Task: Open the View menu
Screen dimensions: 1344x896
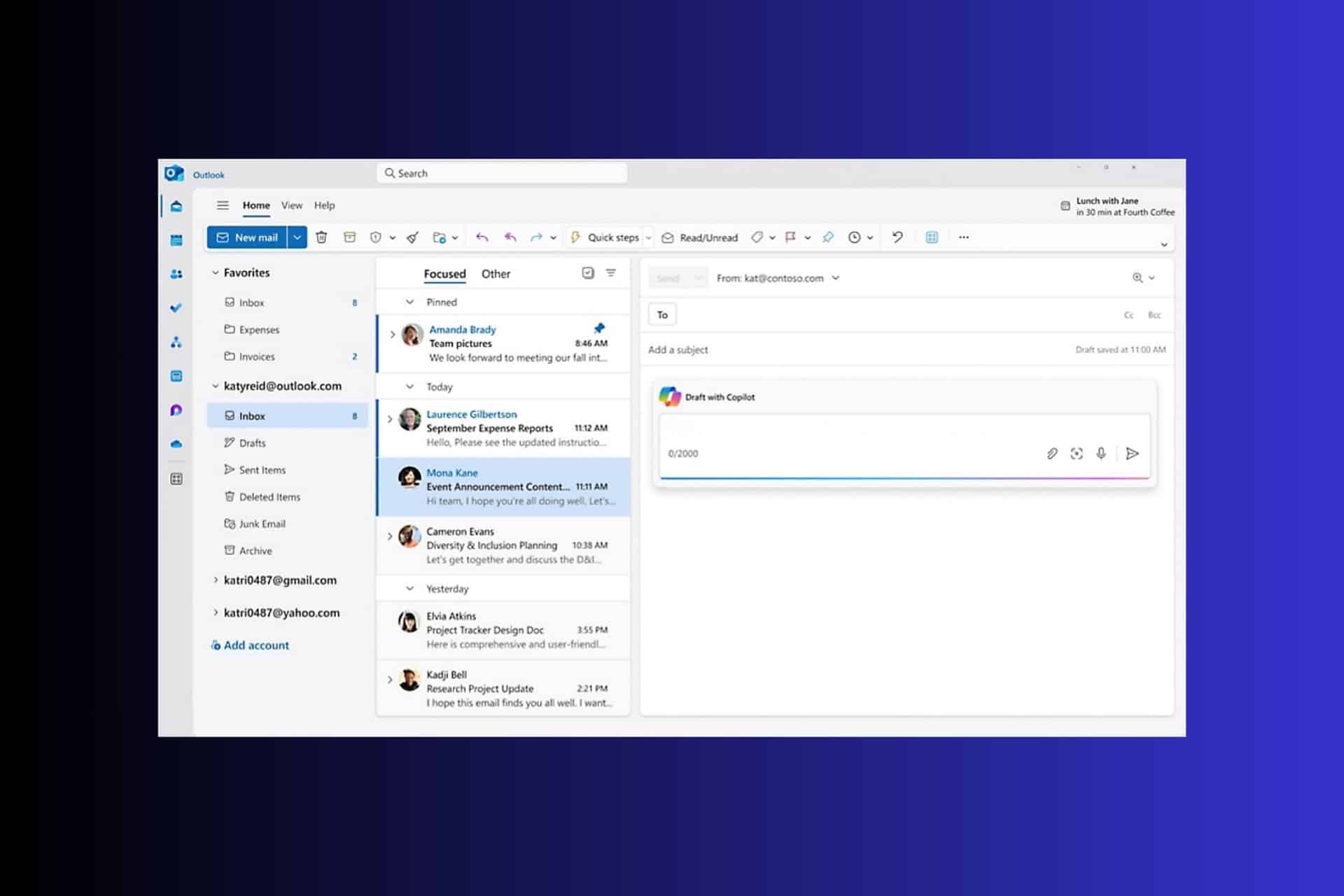Action: point(291,205)
